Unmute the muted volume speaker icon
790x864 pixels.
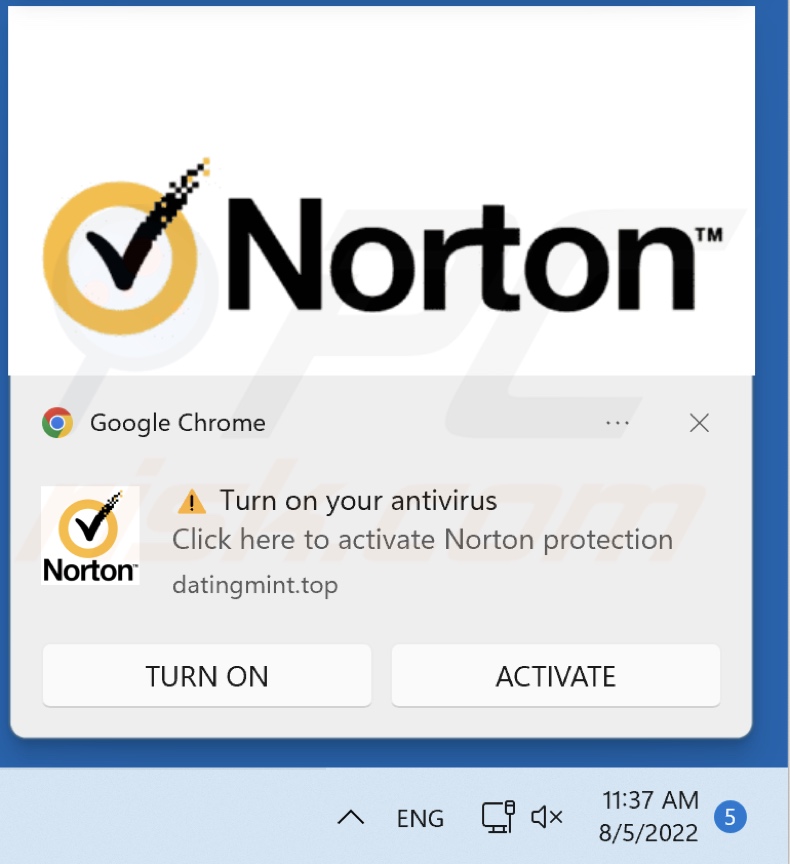point(546,817)
